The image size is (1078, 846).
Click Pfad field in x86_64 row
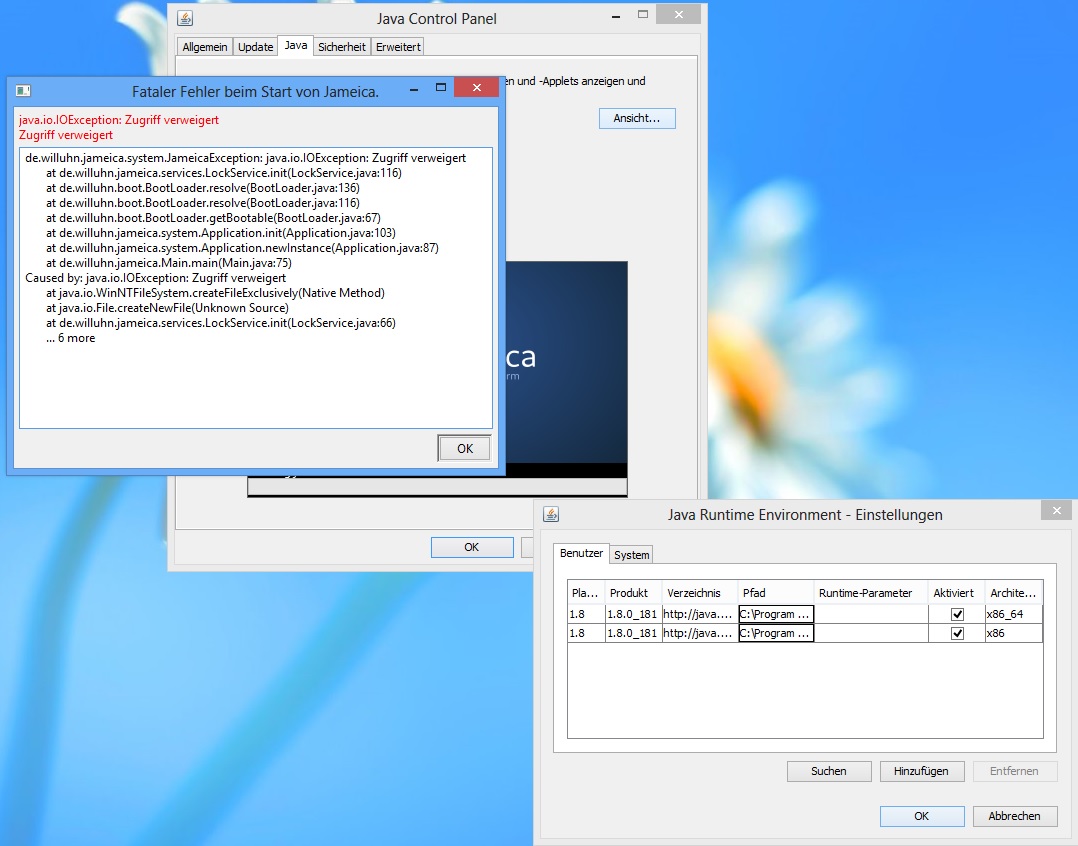pos(776,614)
